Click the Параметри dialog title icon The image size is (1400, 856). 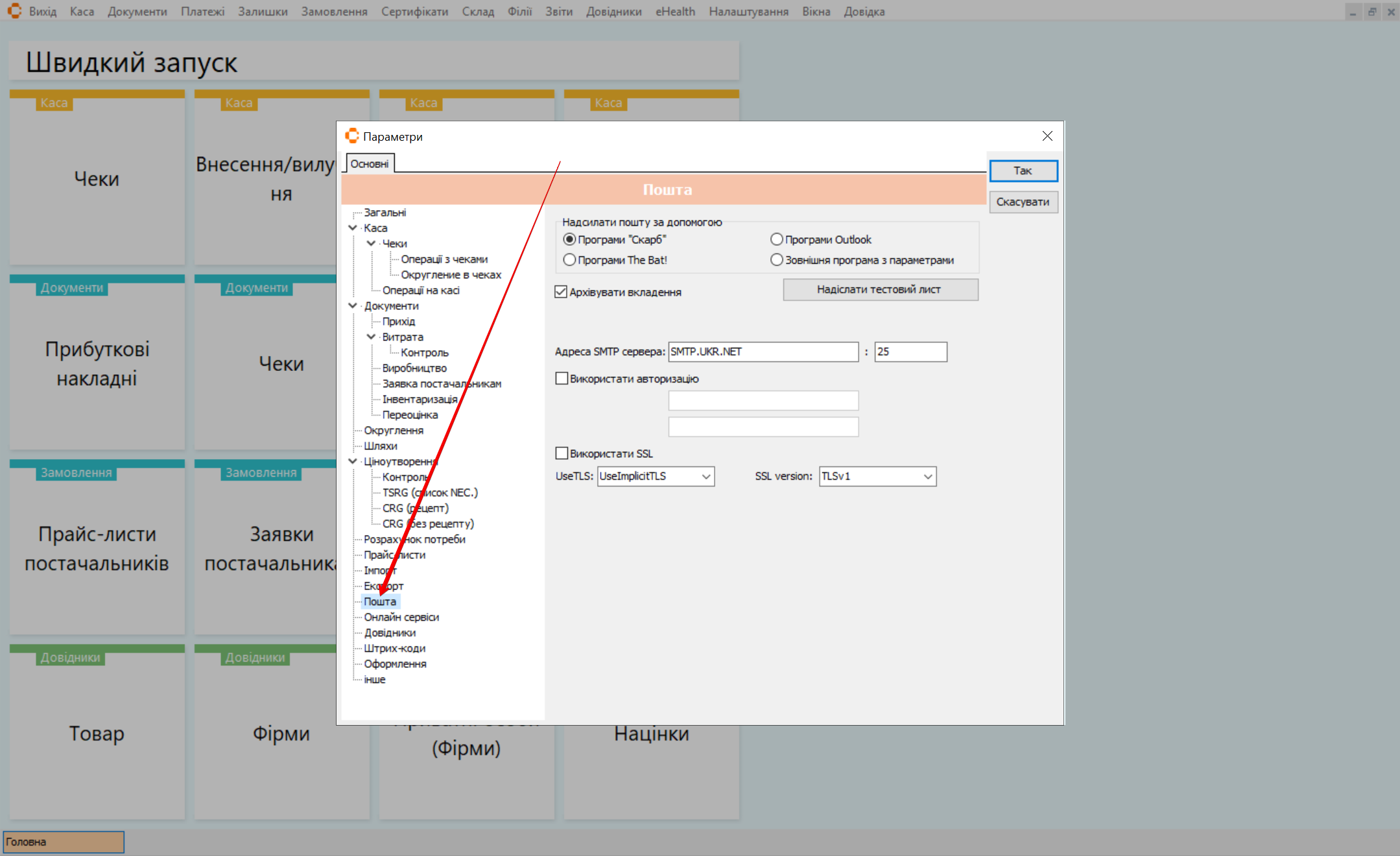tap(351, 136)
